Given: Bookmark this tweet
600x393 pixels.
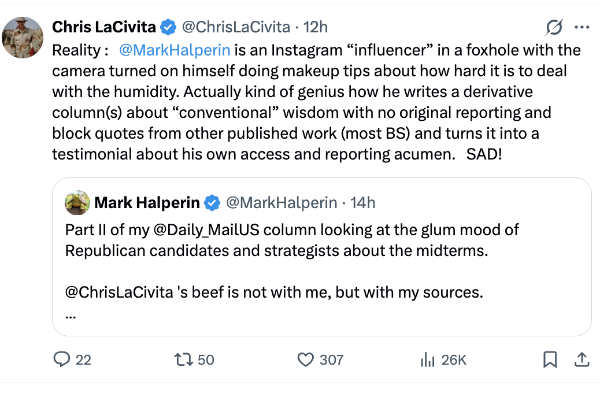Looking at the screenshot, I should pos(550,360).
